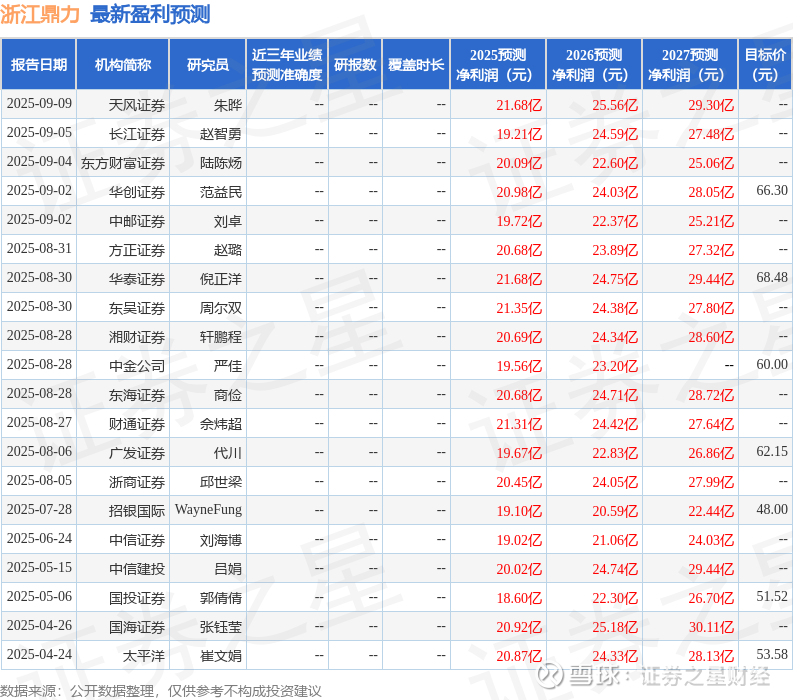Click researcher name 赵智勇
The width and height of the screenshot is (793, 700).
221,134
